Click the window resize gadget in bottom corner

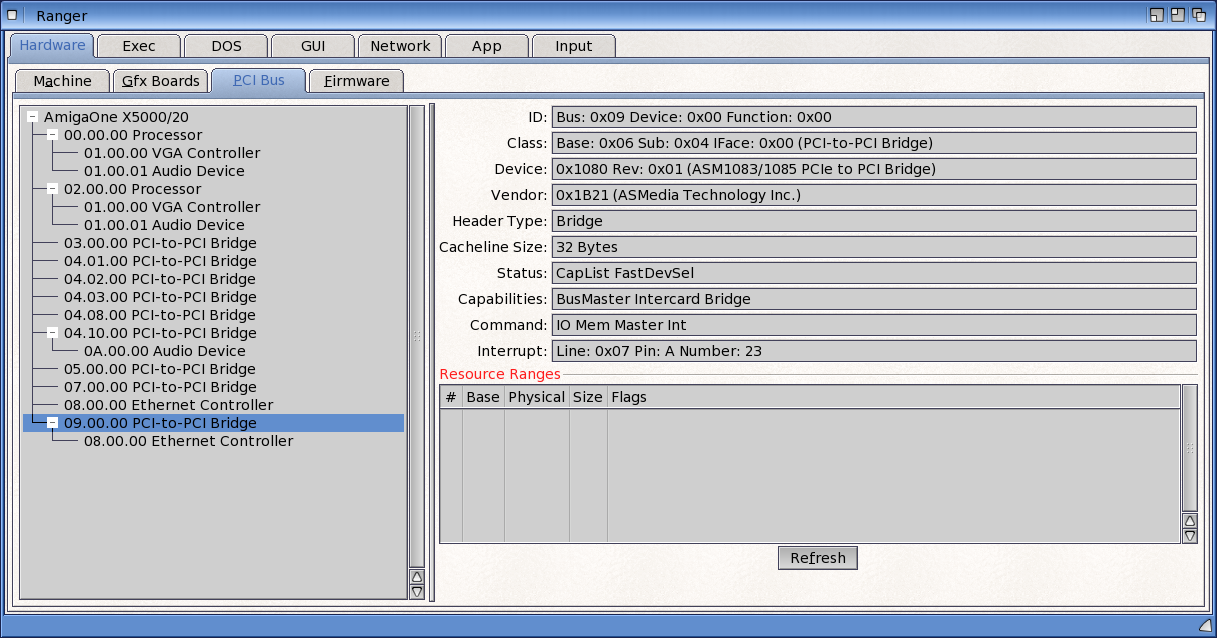[x=1205, y=625]
